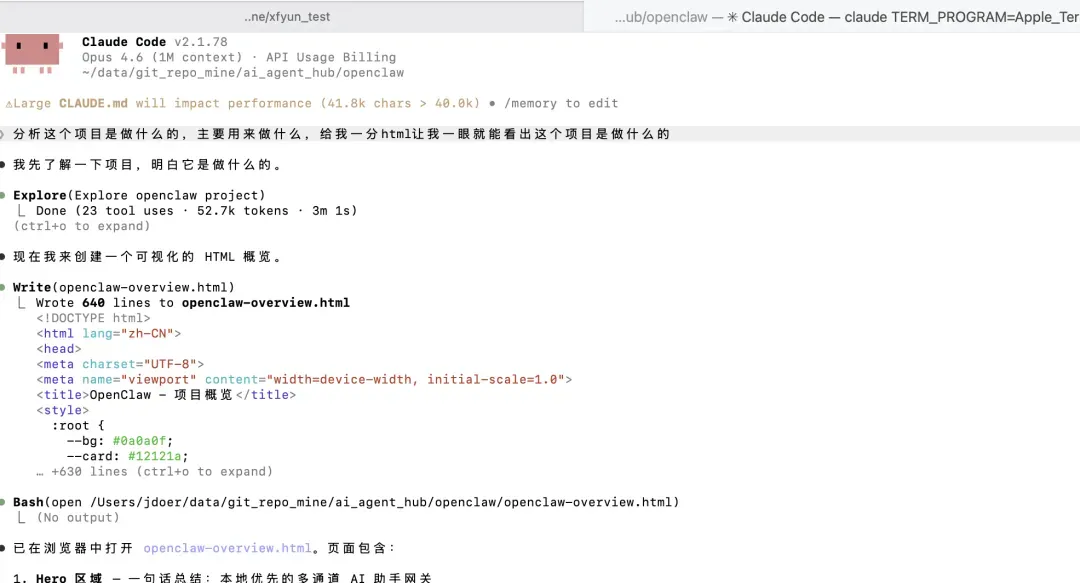1080x583 pixels.
Task: Click the <head> code line
Action: pos(59,349)
